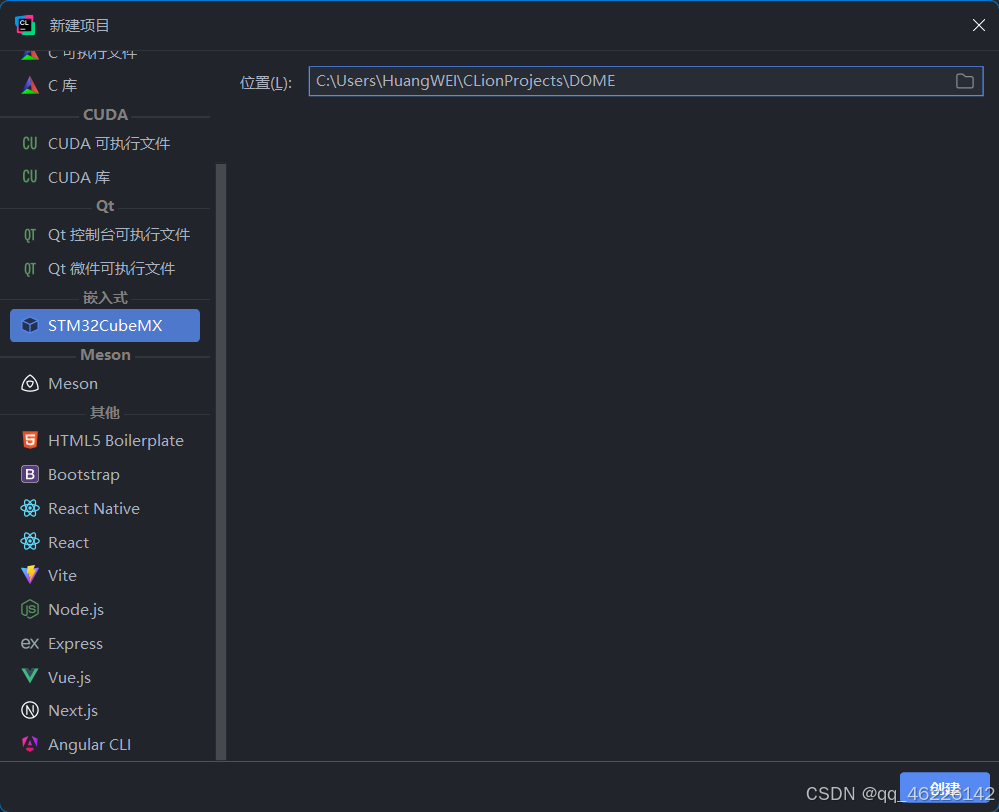Click the Meson logo icon
999x812 pixels.
pyautogui.click(x=30, y=384)
